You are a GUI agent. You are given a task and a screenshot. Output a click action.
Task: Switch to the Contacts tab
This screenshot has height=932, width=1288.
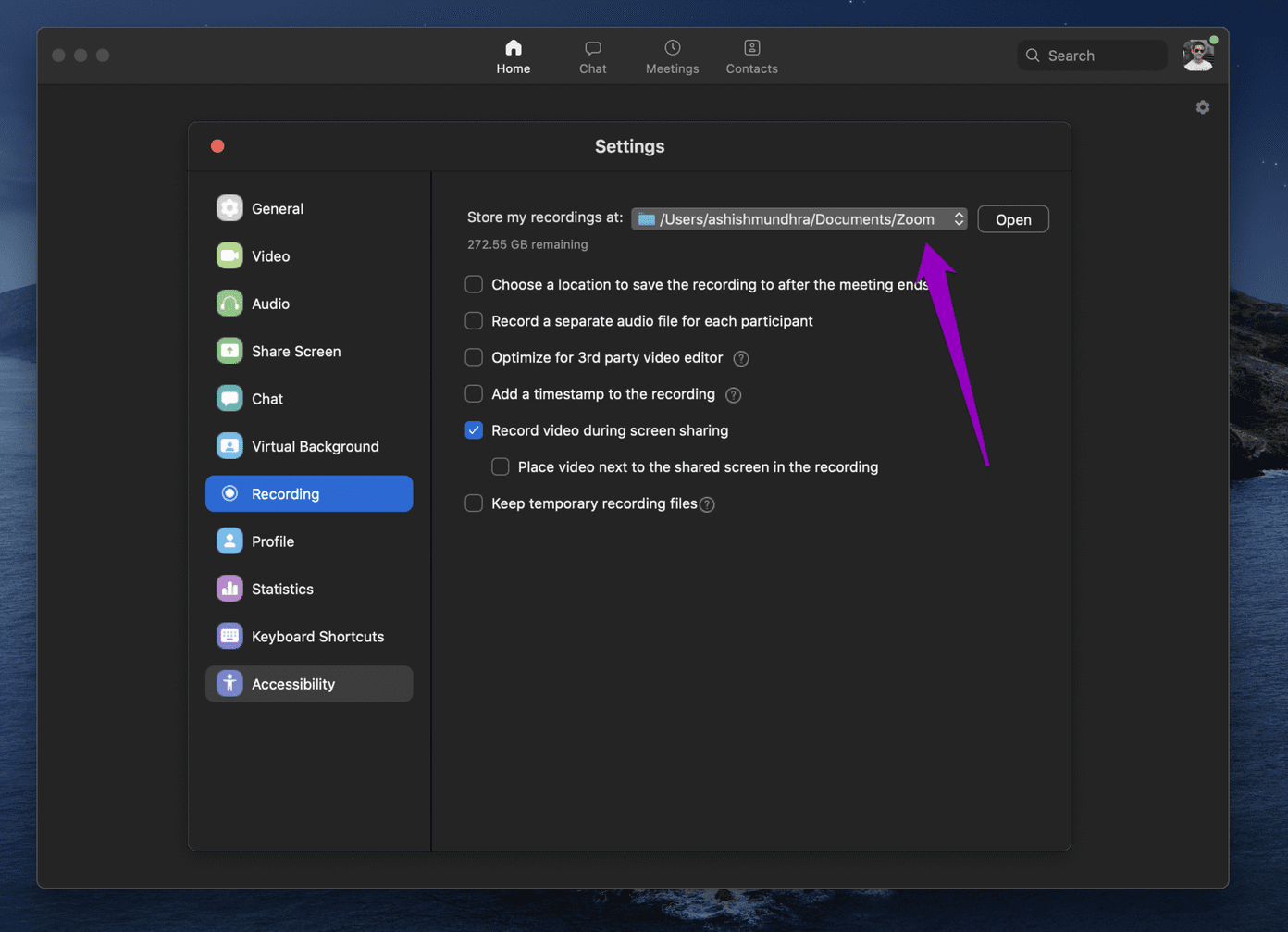[752, 56]
